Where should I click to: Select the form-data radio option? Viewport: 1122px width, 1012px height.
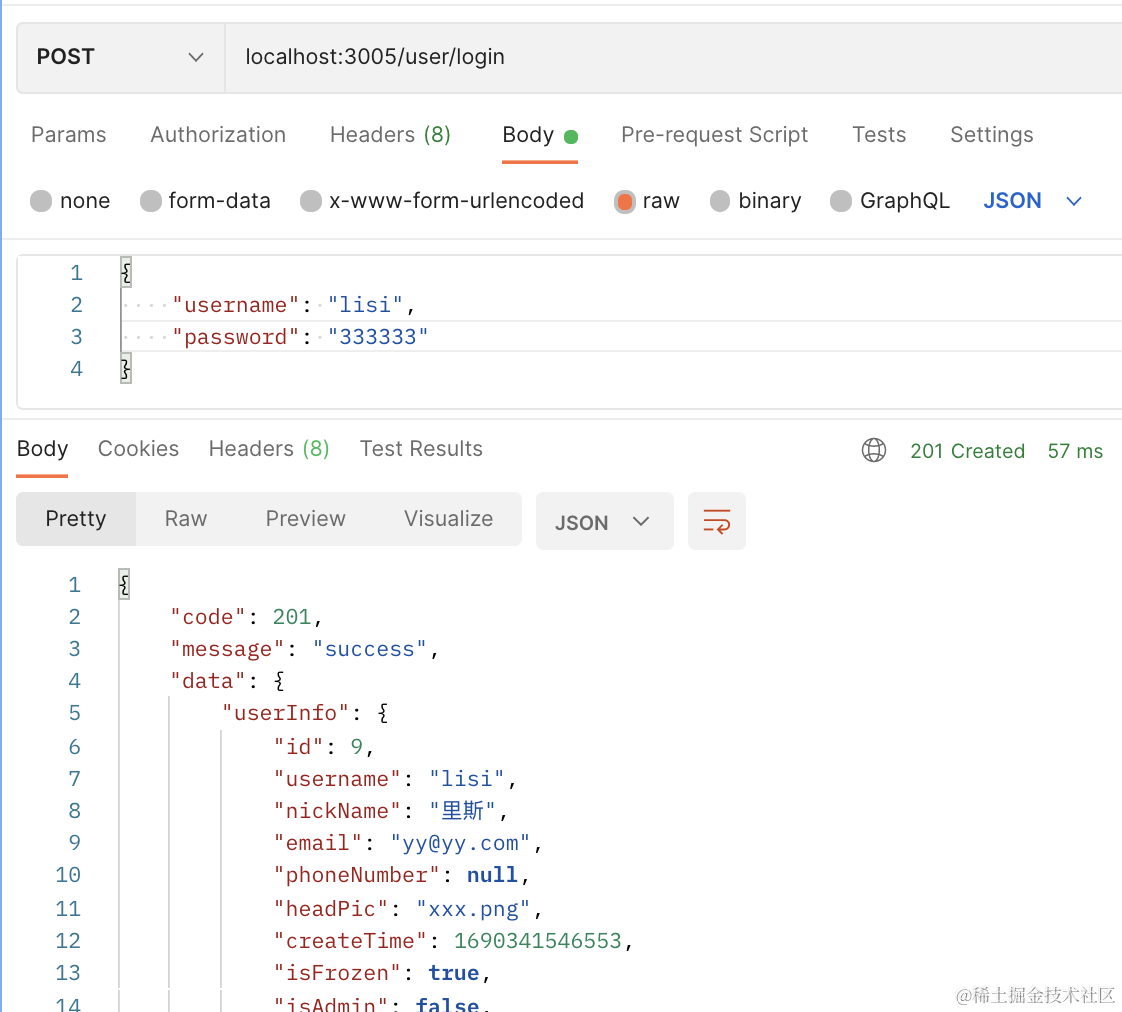pos(151,201)
